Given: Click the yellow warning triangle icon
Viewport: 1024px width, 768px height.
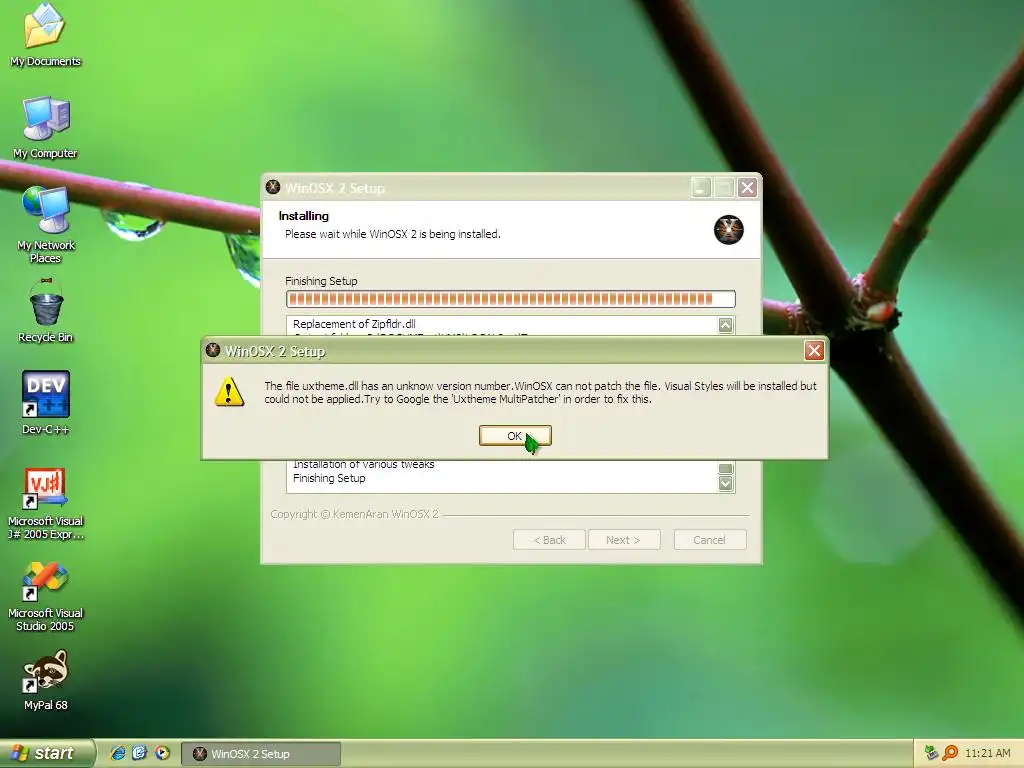Looking at the screenshot, I should [229, 392].
